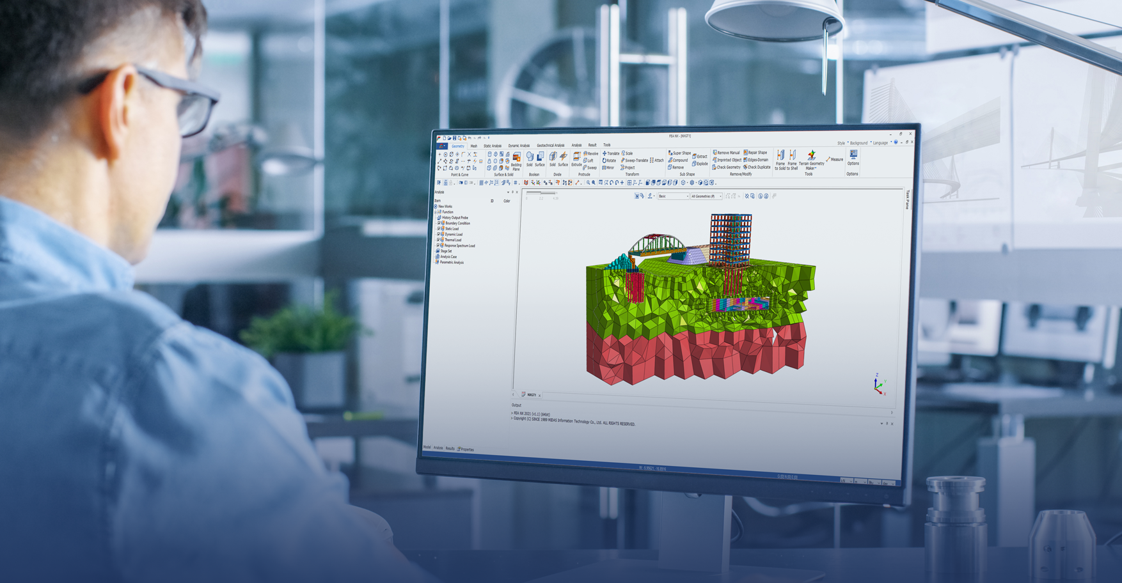Select the Divide Surface tool
The image size is (1122, 583).
563,159
